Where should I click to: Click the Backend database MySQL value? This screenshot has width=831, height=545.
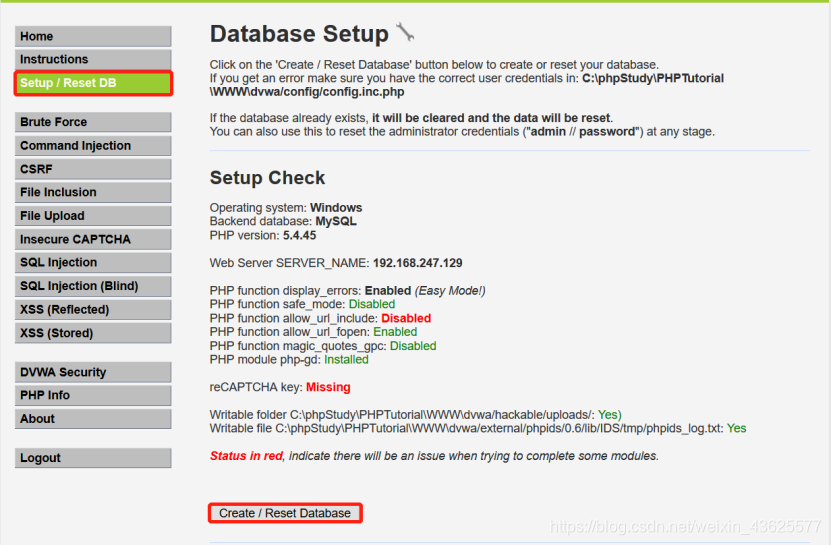click(x=336, y=221)
